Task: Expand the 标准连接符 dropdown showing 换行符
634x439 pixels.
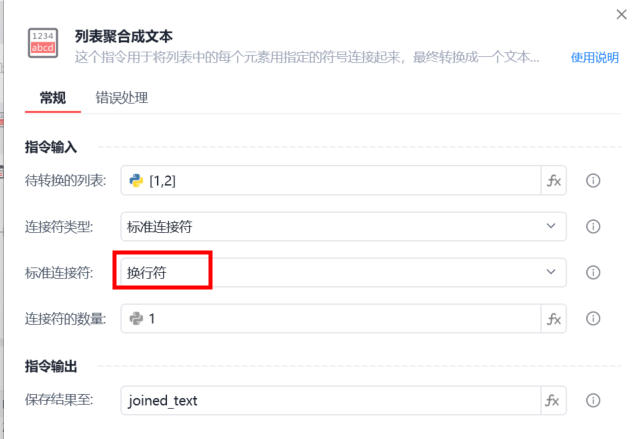Action: click(343, 272)
